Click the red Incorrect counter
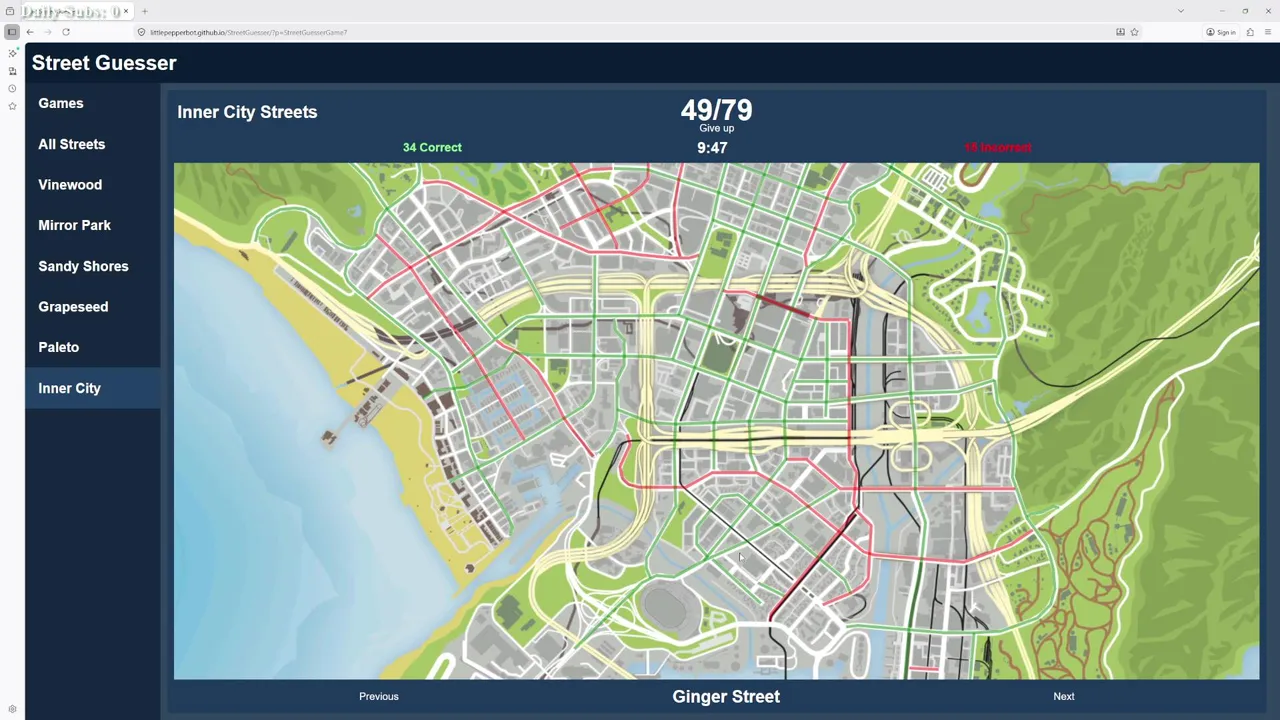The width and height of the screenshot is (1280, 720). tap(998, 147)
